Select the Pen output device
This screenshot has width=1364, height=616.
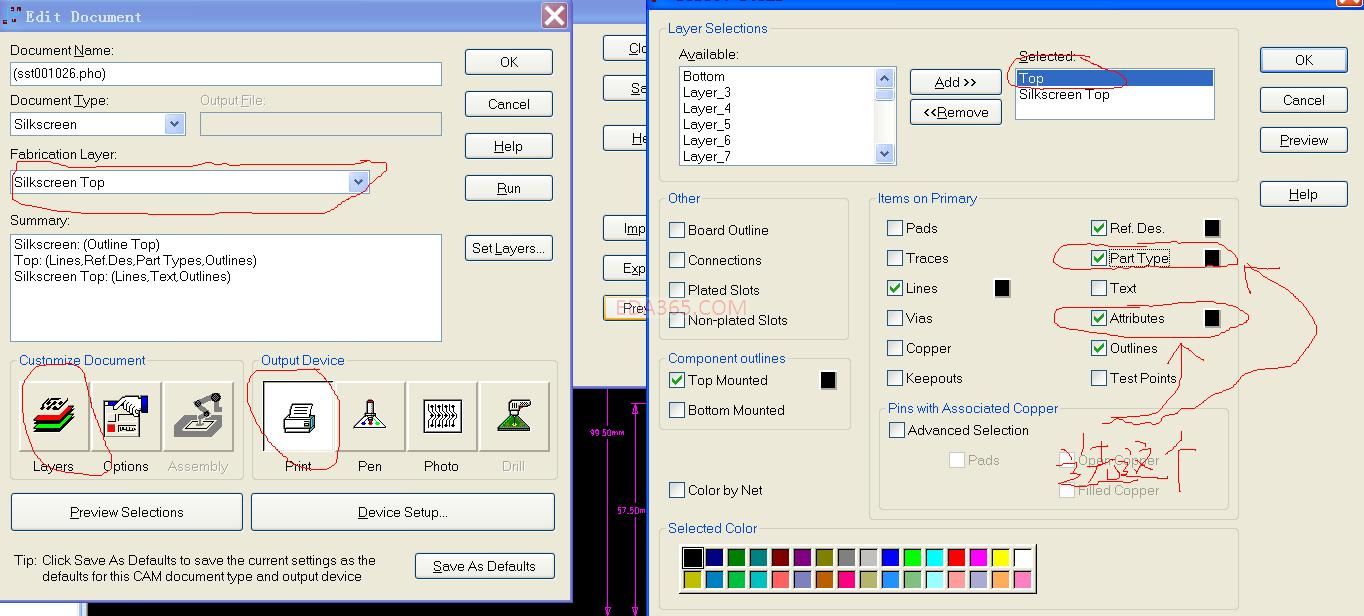(370, 417)
